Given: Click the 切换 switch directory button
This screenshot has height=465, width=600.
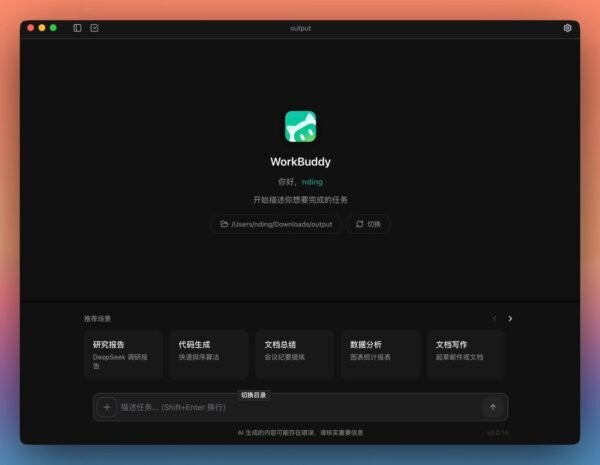Looking at the screenshot, I should click(x=368, y=224).
